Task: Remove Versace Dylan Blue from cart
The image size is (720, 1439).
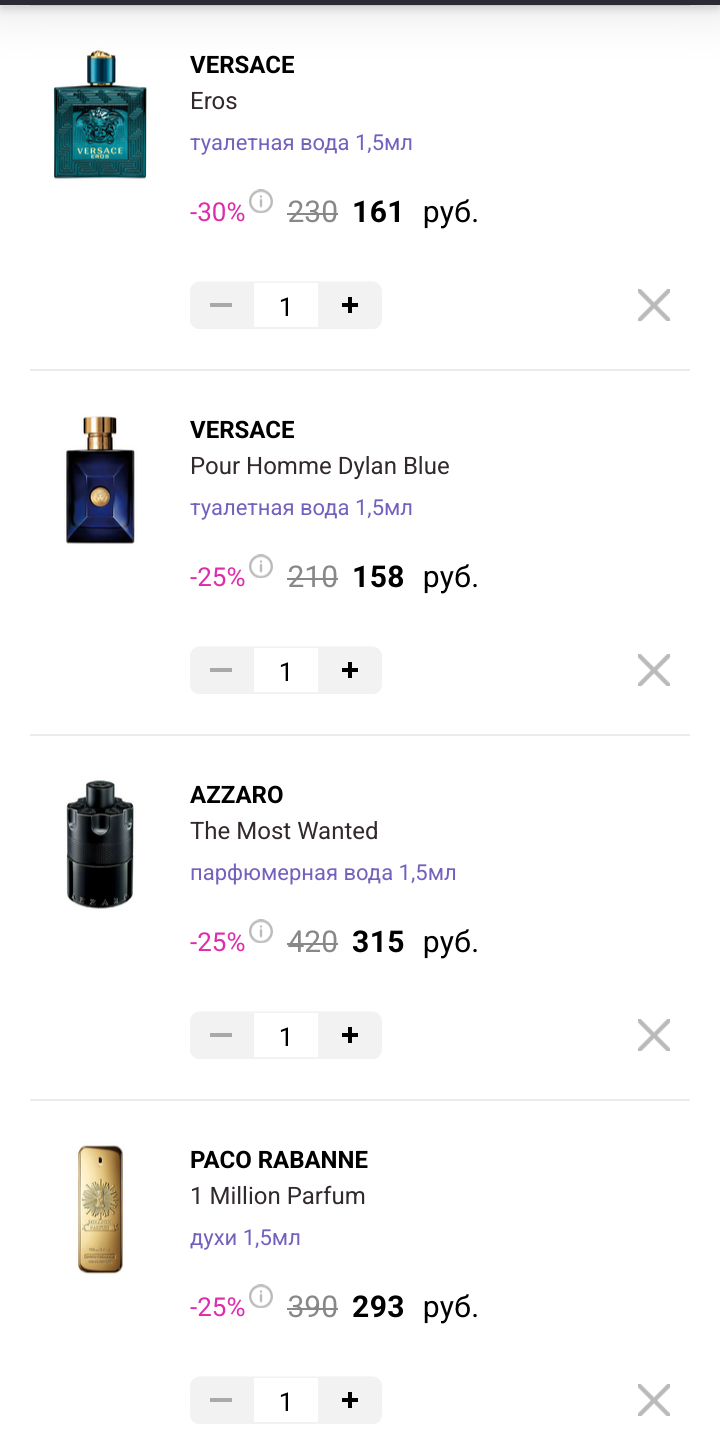Action: pos(653,670)
